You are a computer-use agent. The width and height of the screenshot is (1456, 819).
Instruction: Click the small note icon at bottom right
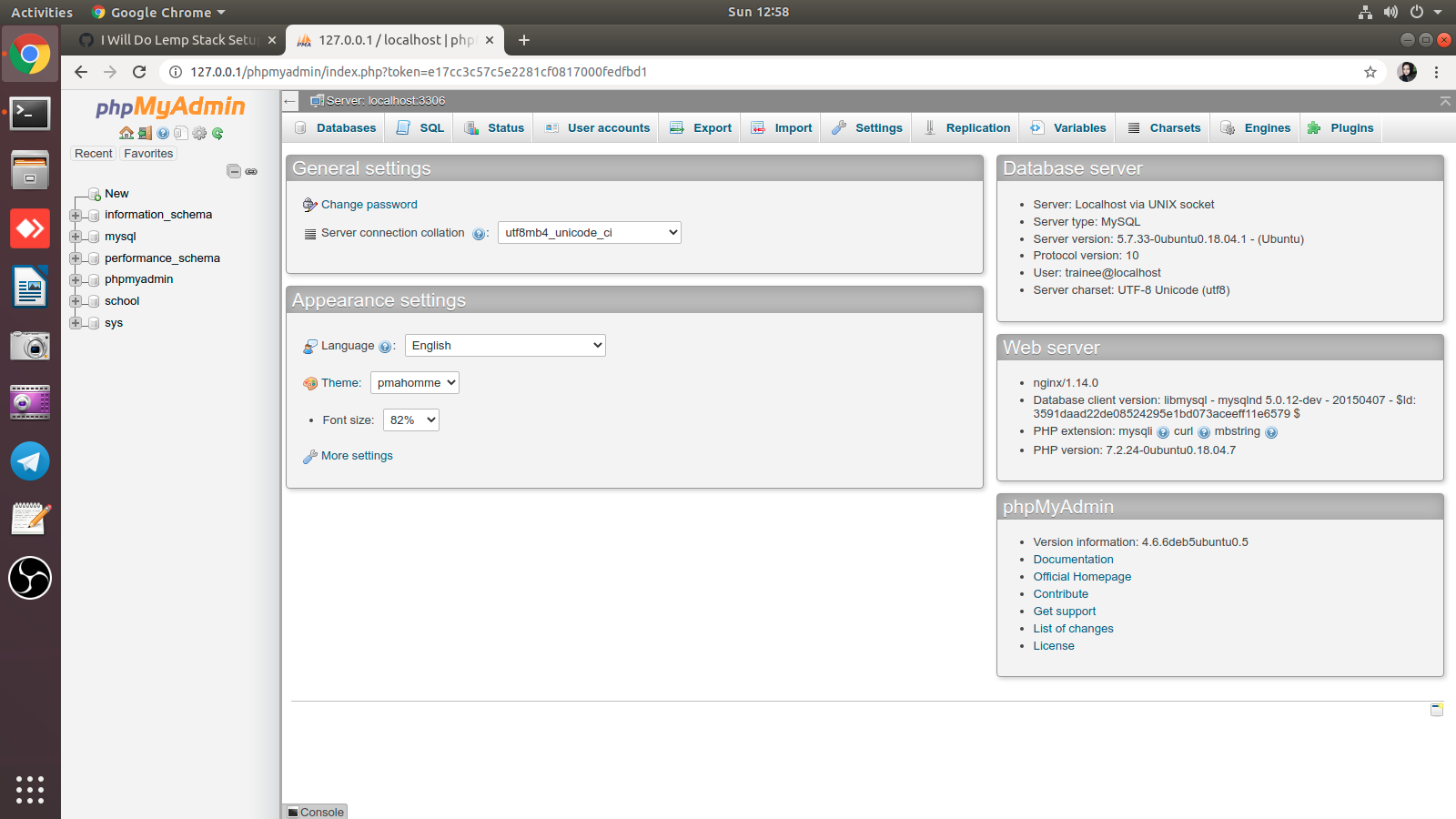[1437, 710]
